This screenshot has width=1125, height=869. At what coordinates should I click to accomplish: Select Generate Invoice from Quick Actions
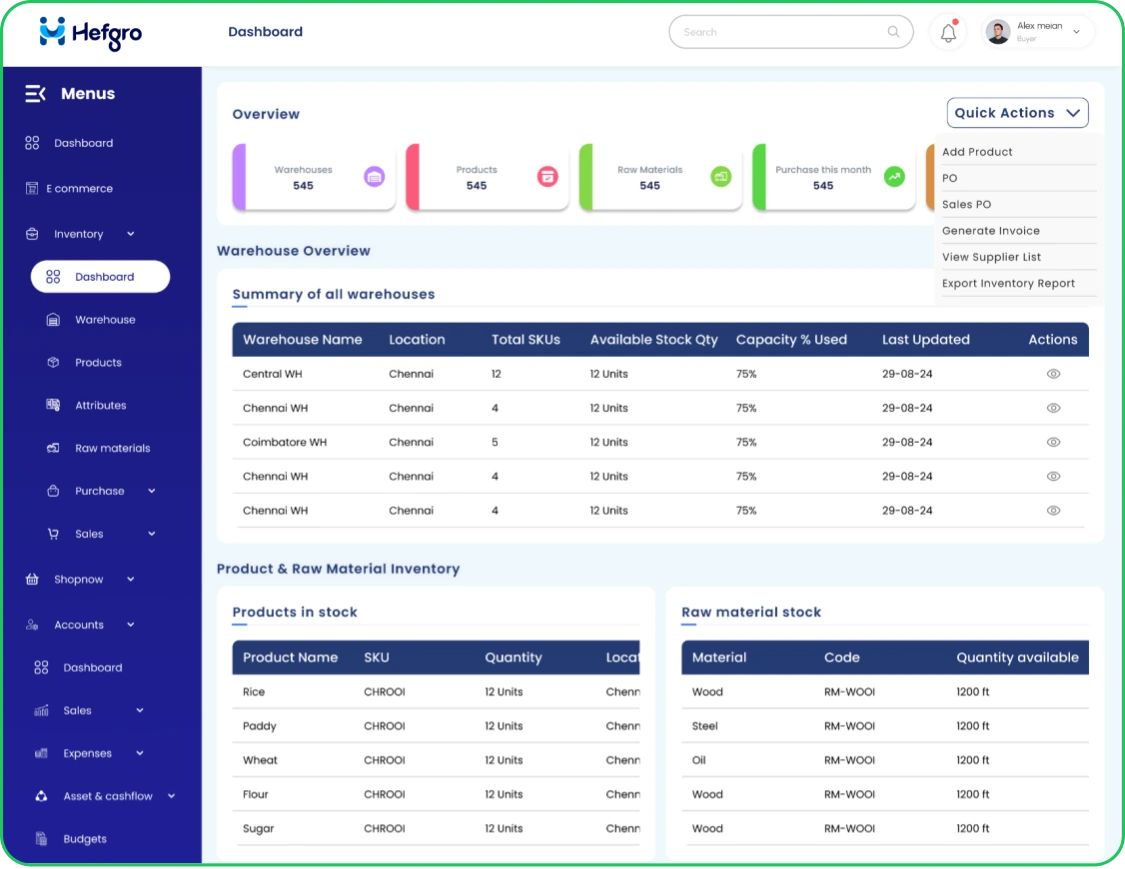[x=991, y=230]
